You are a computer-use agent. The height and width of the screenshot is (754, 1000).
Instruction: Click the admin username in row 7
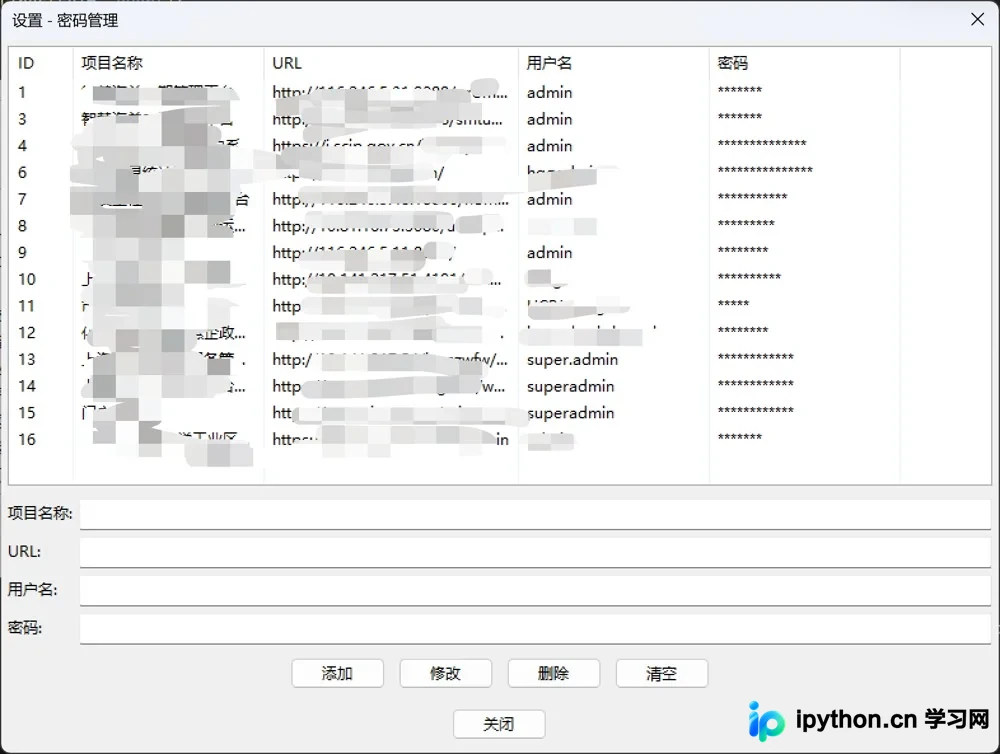(549, 200)
